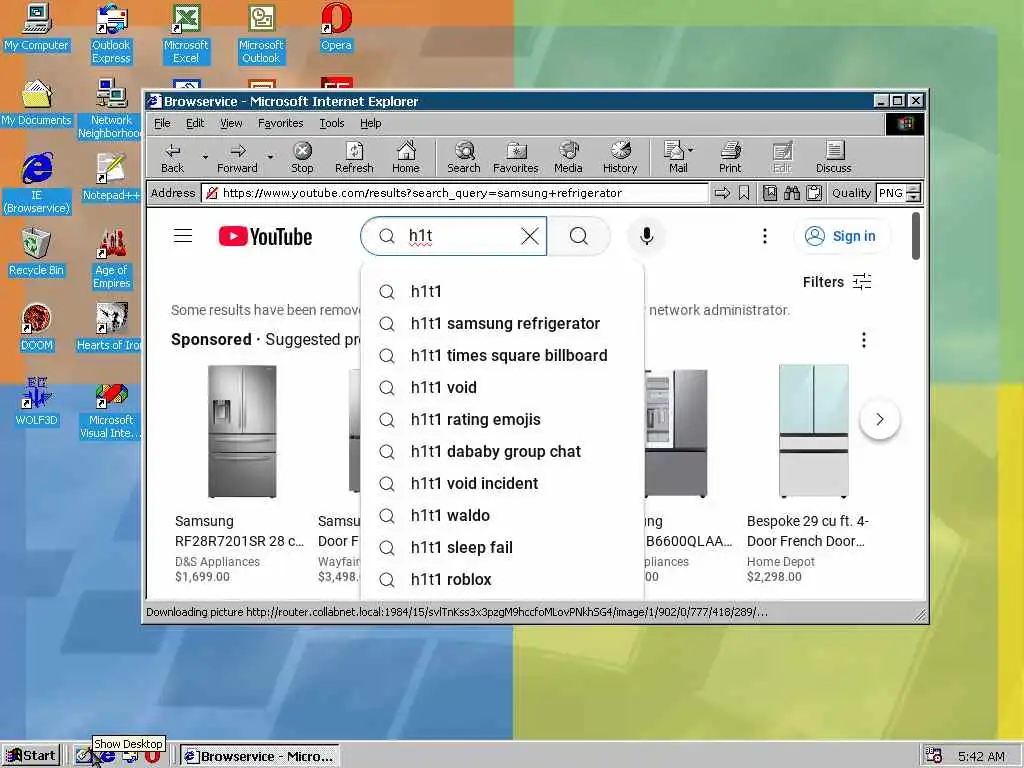1024x768 pixels.
Task: Open Notepad++ desktop icon
Action: tap(111, 178)
